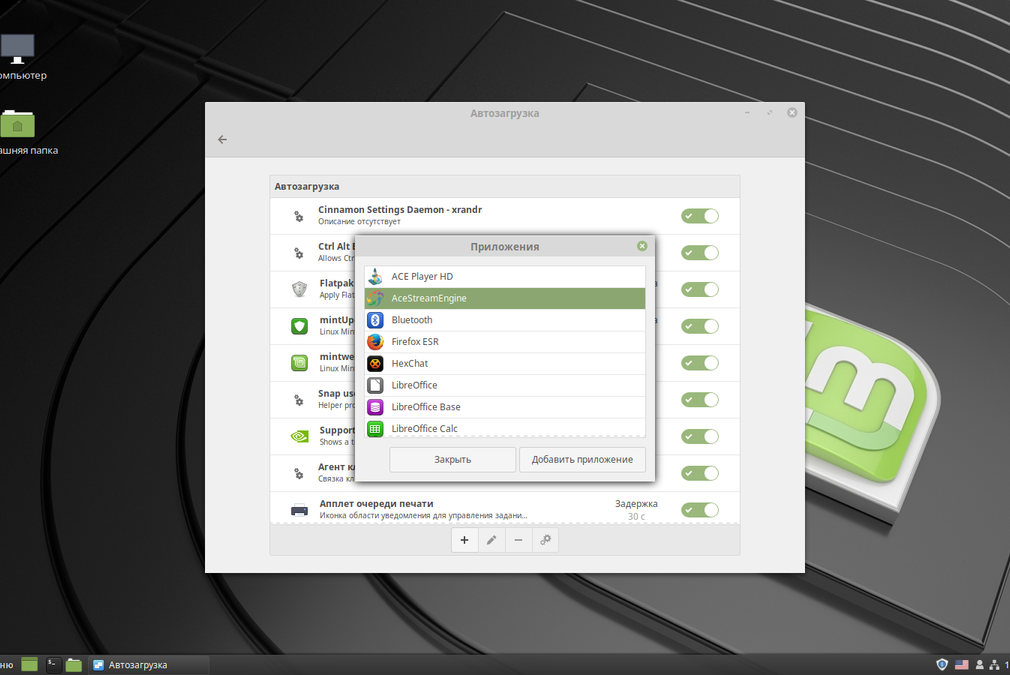Image resolution: width=1010 pixels, height=675 pixels.
Task: Click the US flag keyboard layout indicator
Action: (962, 665)
